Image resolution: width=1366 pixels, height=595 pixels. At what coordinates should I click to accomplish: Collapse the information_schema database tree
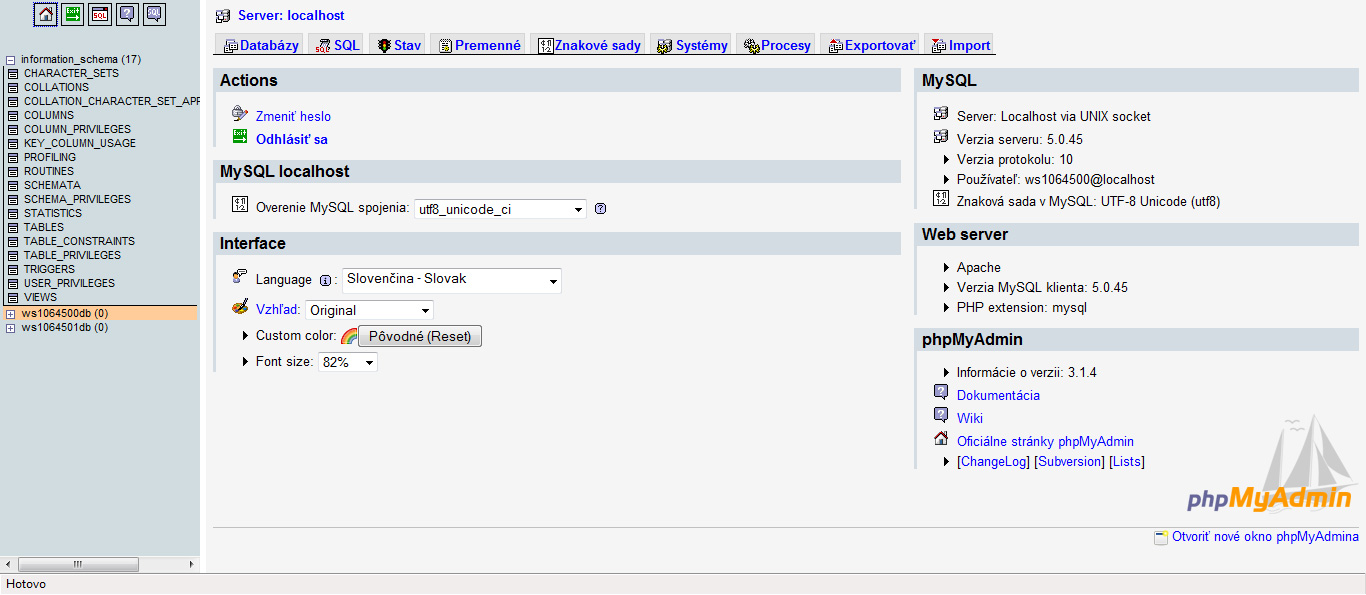(x=11, y=60)
